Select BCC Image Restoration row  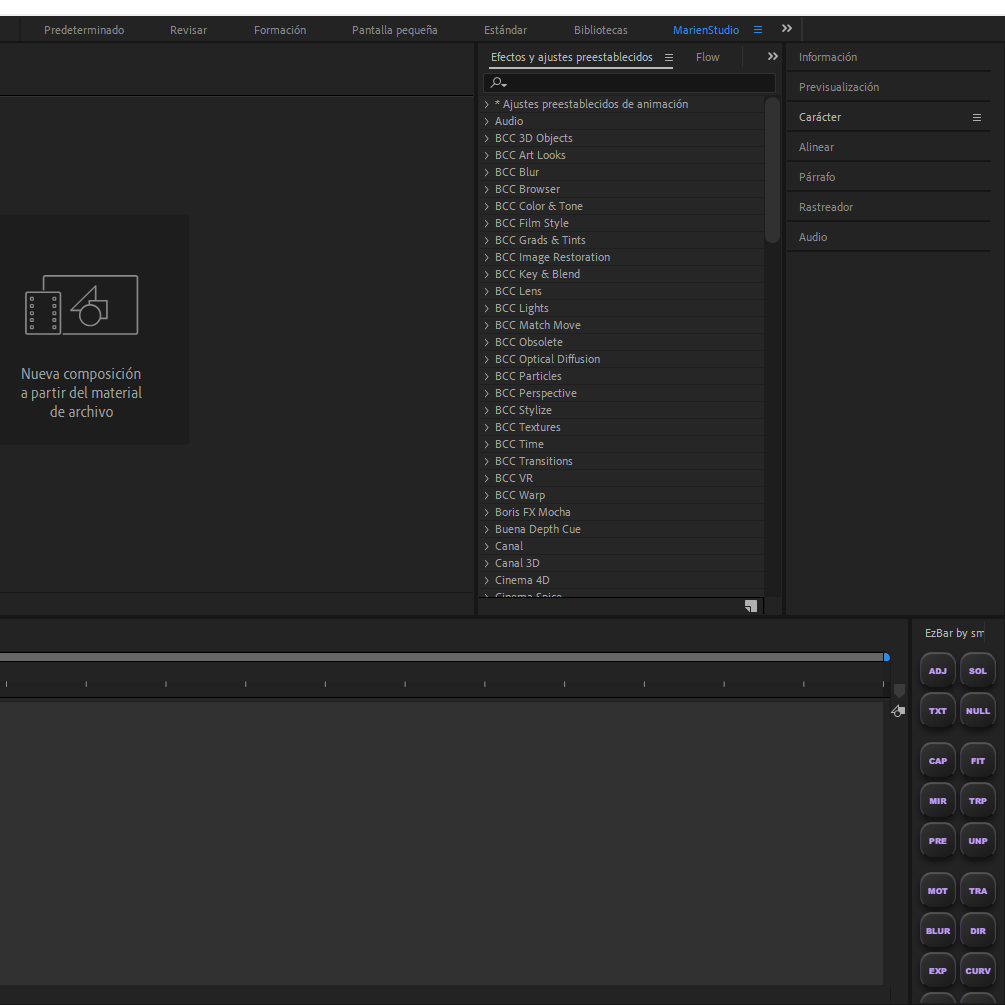pyautogui.click(x=621, y=257)
